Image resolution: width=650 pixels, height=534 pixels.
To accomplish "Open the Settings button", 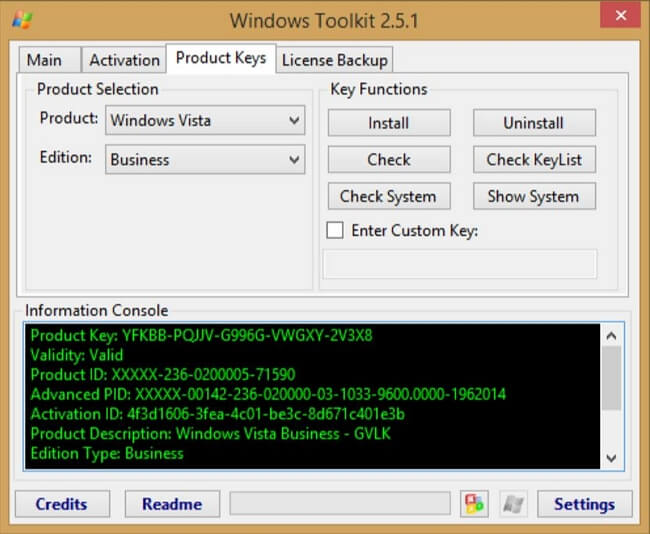I will coord(585,504).
